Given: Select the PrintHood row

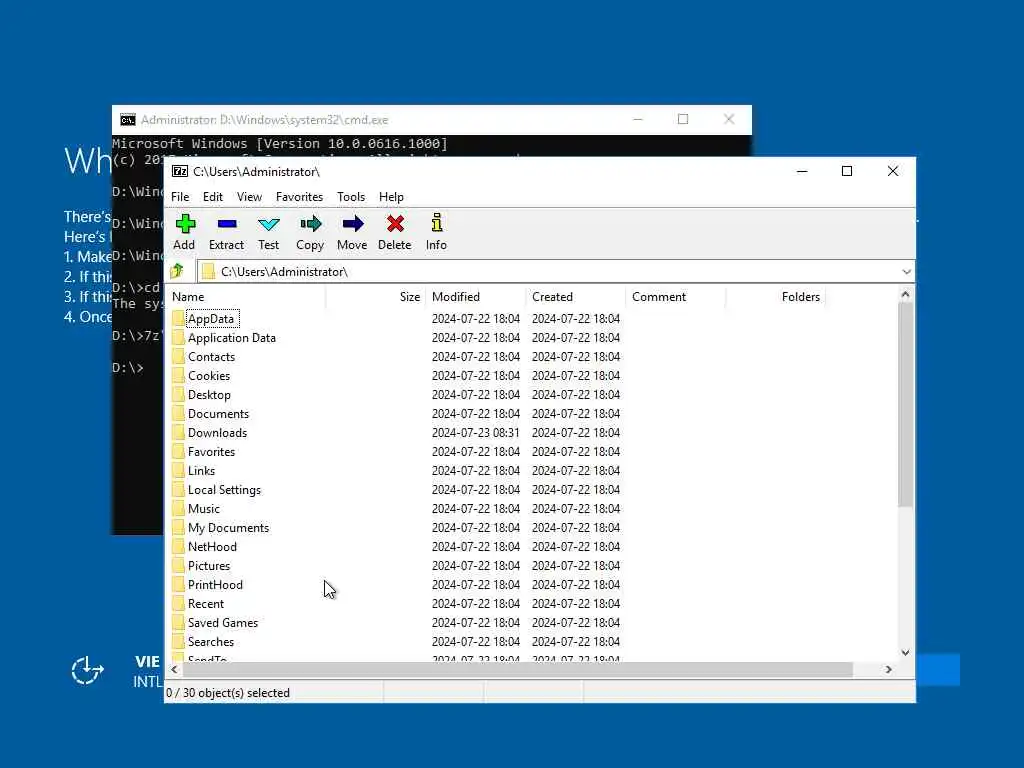Looking at the screenshot, I should point(532,584).
